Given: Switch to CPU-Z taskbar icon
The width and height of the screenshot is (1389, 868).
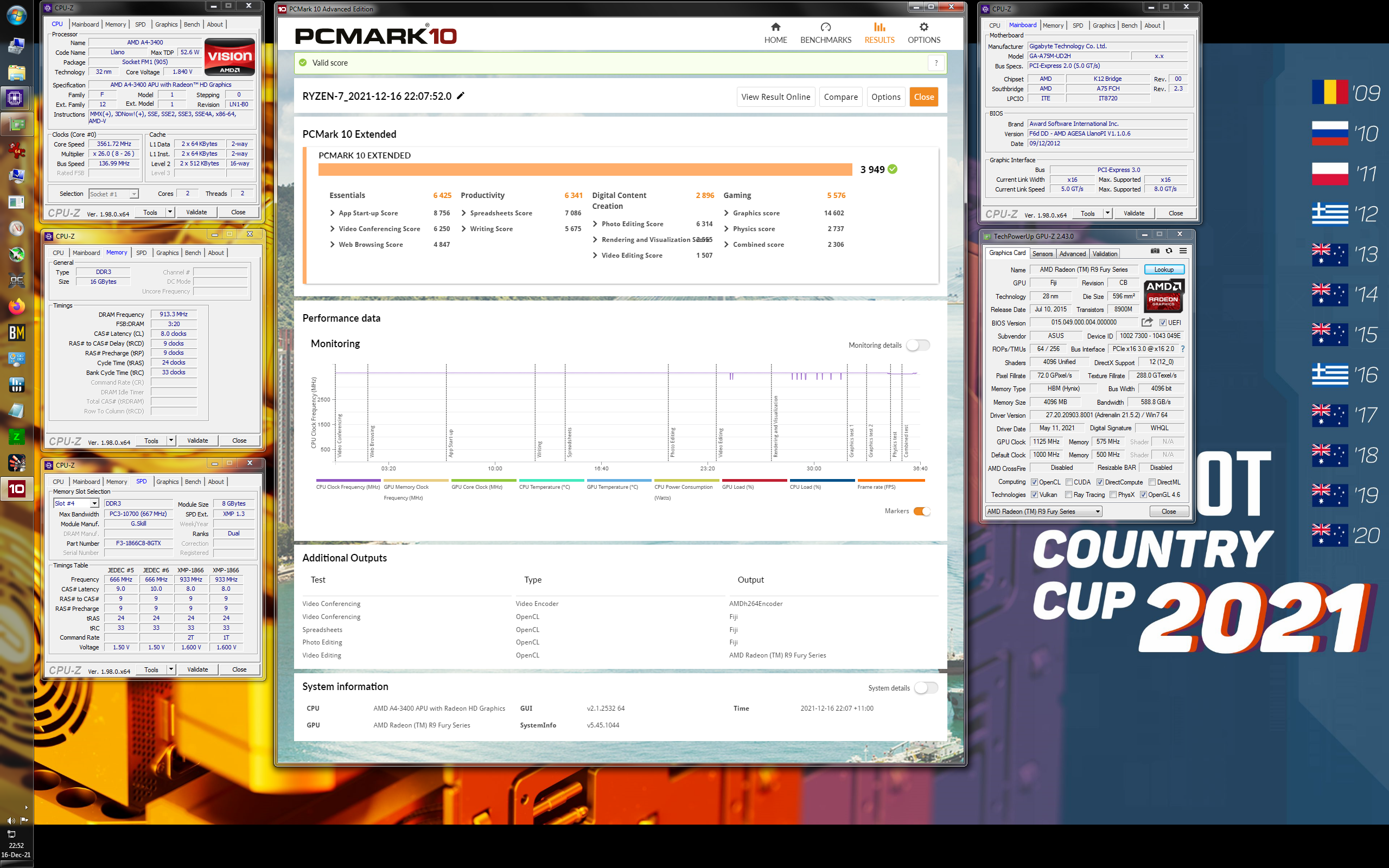Looking at the screenshot, I should tap(15, 98).
